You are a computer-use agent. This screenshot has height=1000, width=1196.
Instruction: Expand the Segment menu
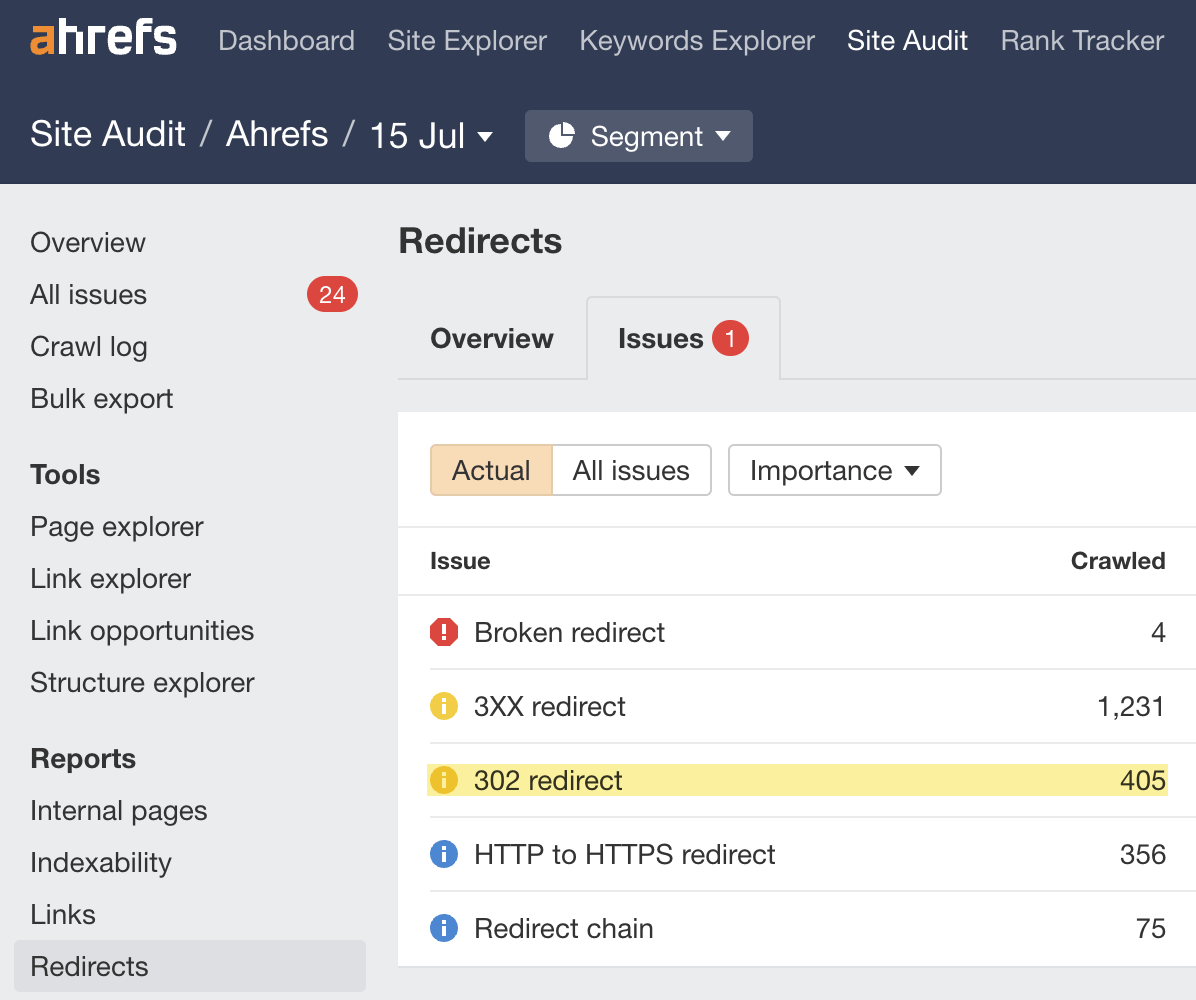pyautogui.click(x=638, y=136)
